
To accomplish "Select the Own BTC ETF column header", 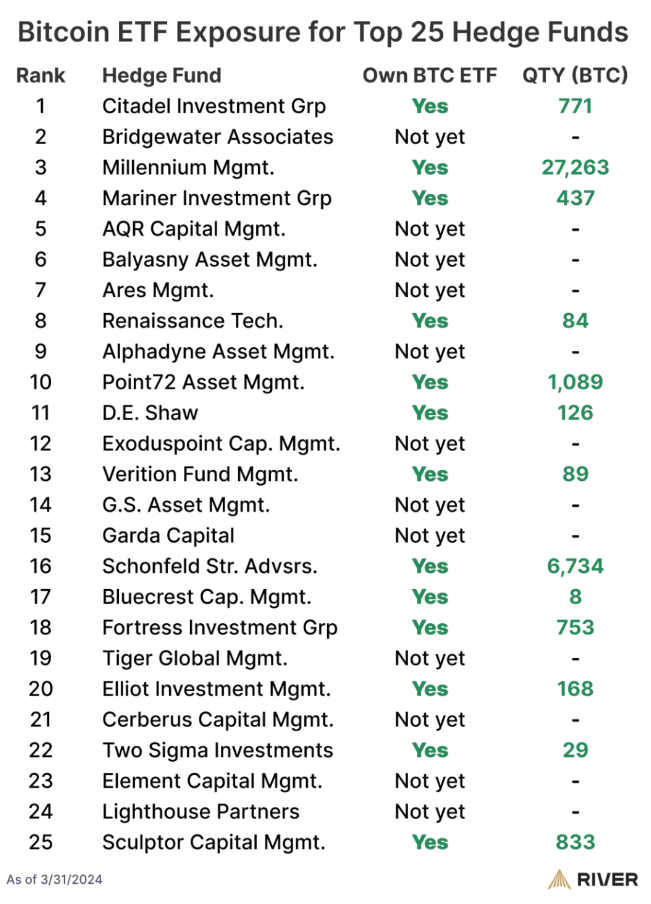I will (430, 75).
